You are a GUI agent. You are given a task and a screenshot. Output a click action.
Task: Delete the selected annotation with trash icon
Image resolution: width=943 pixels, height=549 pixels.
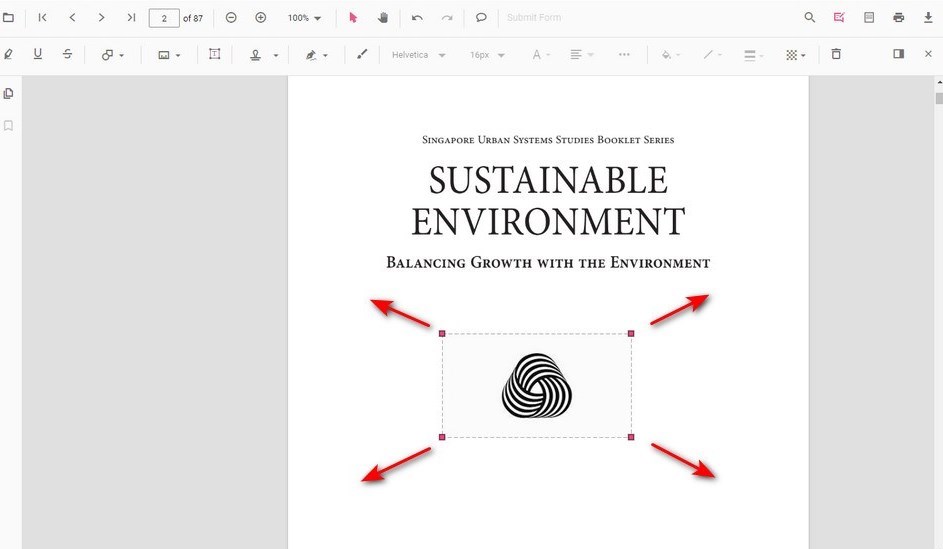click(x=836, y=55)
